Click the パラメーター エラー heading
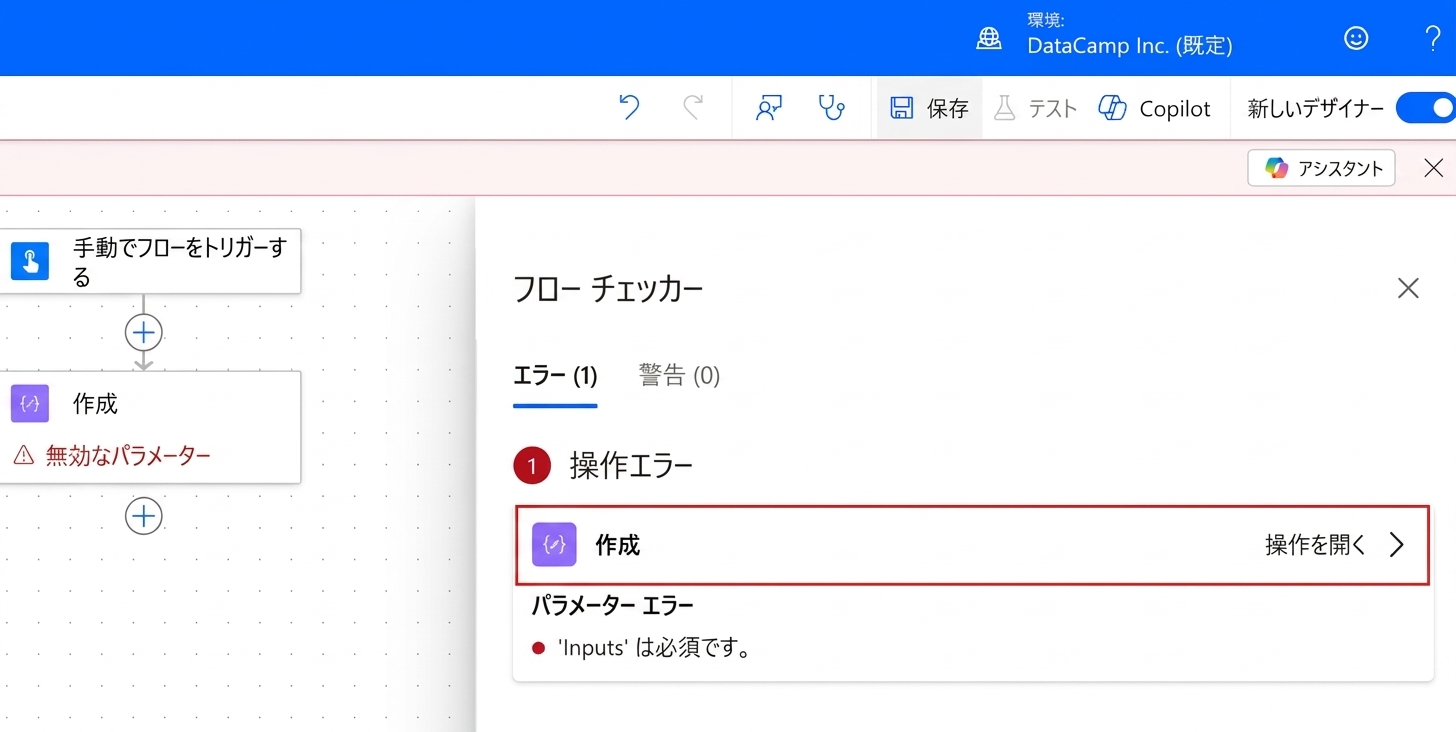Image resolution: width=1456 pixels, height=732 pixels. 612,605
